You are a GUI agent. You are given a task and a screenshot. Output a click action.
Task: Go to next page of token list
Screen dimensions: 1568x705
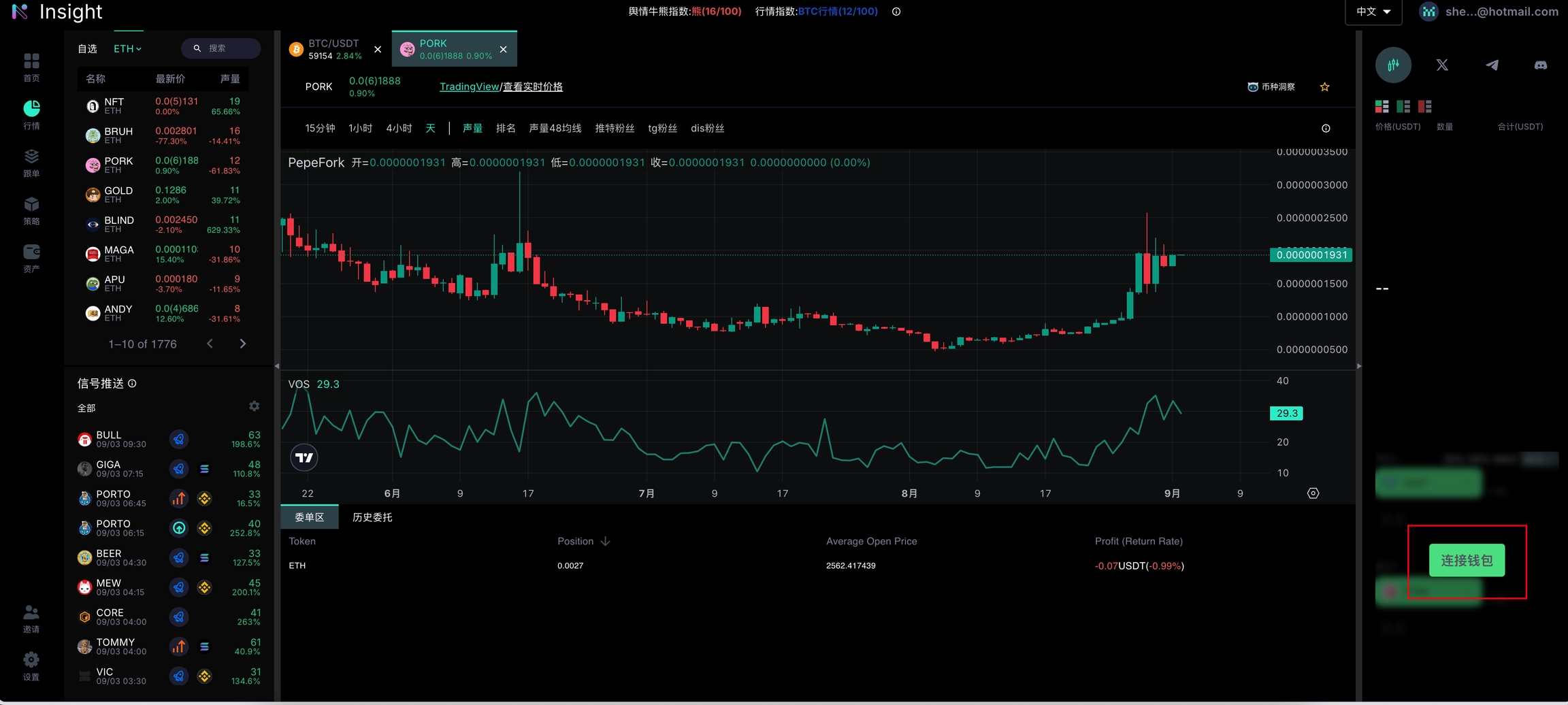coord(243,344)
